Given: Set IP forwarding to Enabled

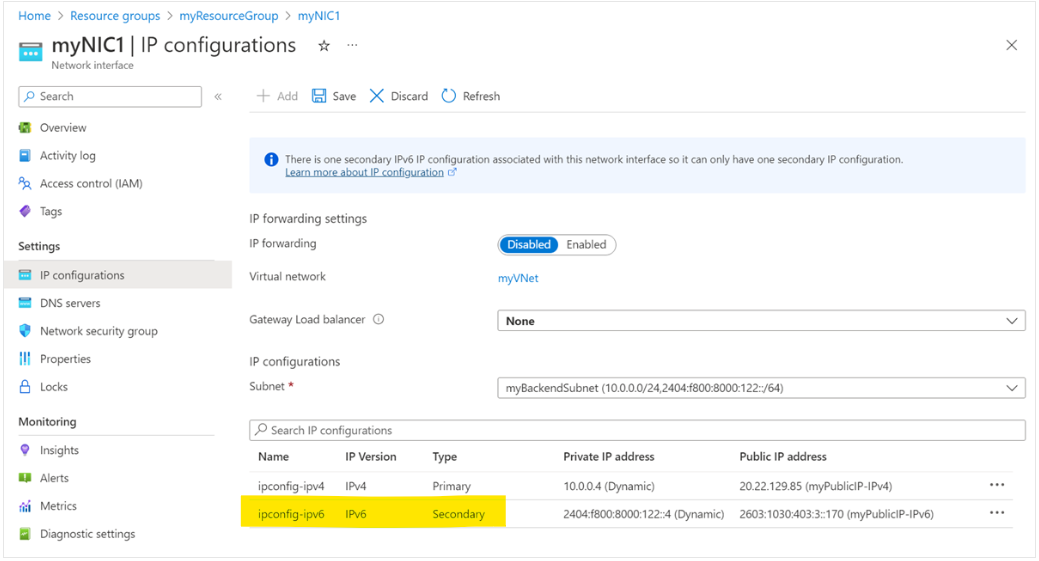Looking at the screenshot, I should click(x=586, y=244).
